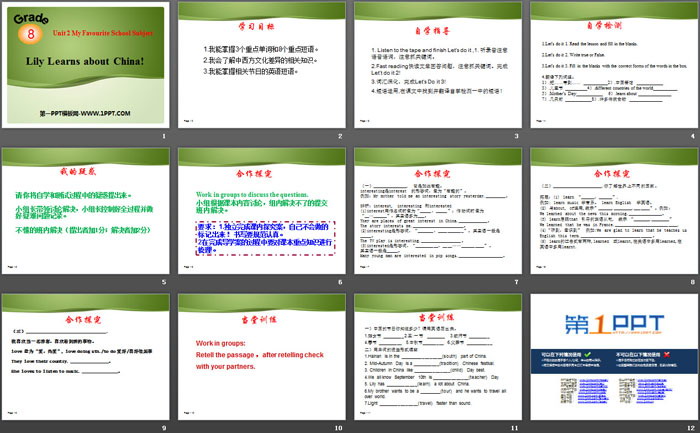The width and height of the screenshot is (700, 433).
Task: Select slide 12 with 第1PPT logo
Action: 614,357
